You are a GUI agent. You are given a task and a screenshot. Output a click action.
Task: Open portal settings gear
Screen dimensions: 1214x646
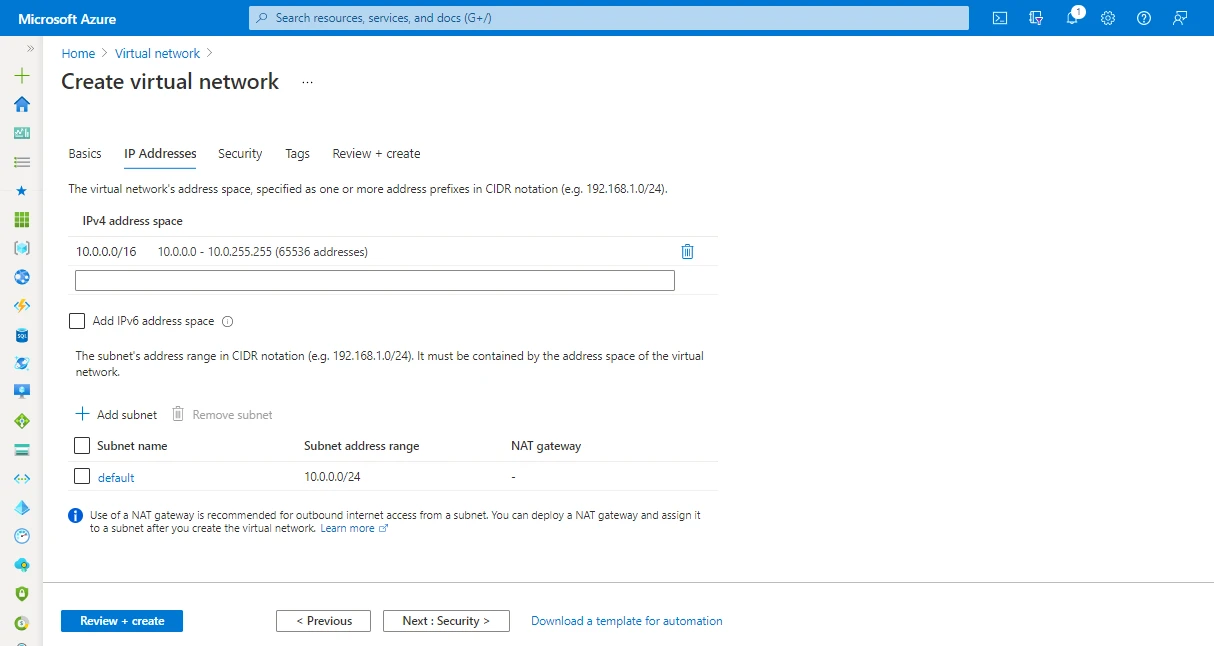1108,18
